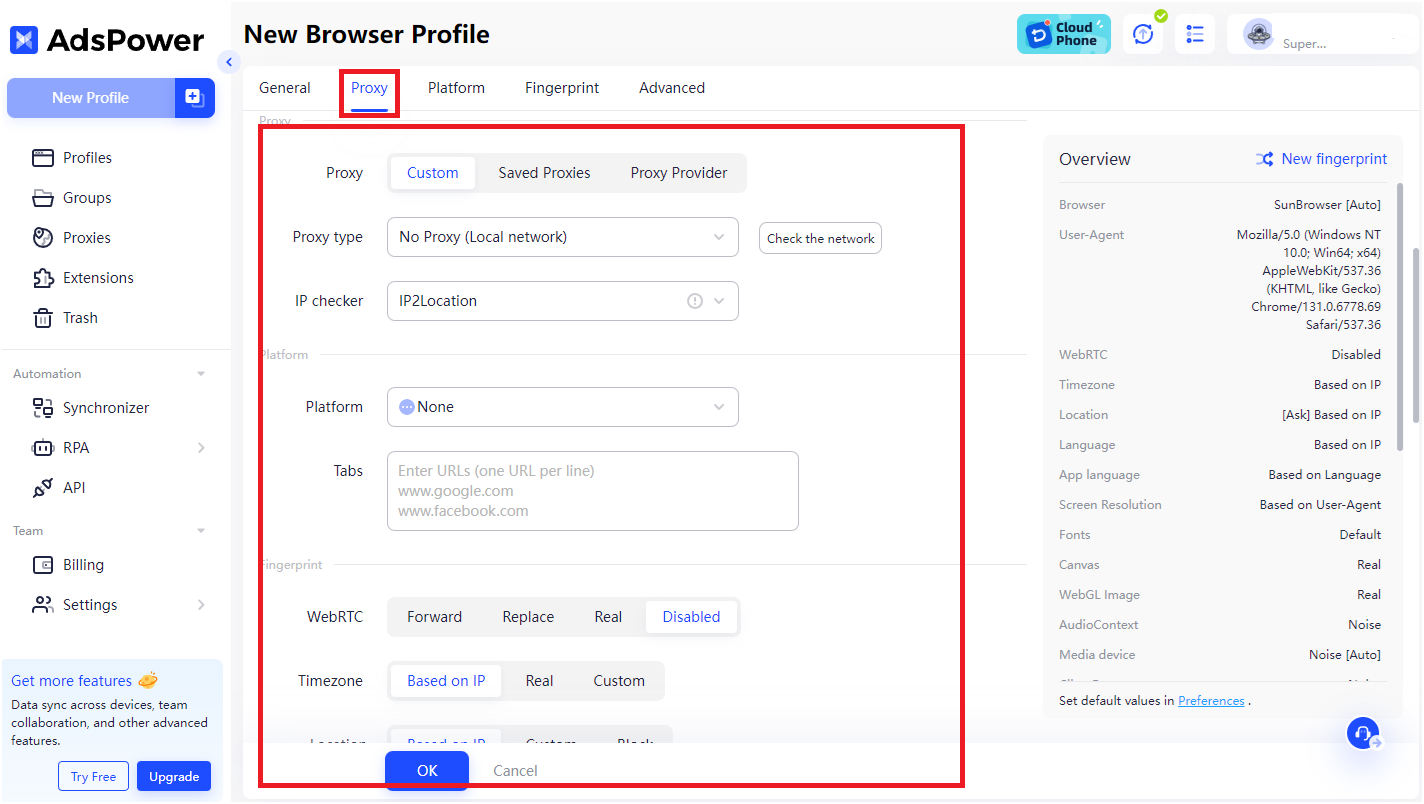Screen dimensions: 1424x804
Task: Open the RPA automation tool
Action: [74, 447]
